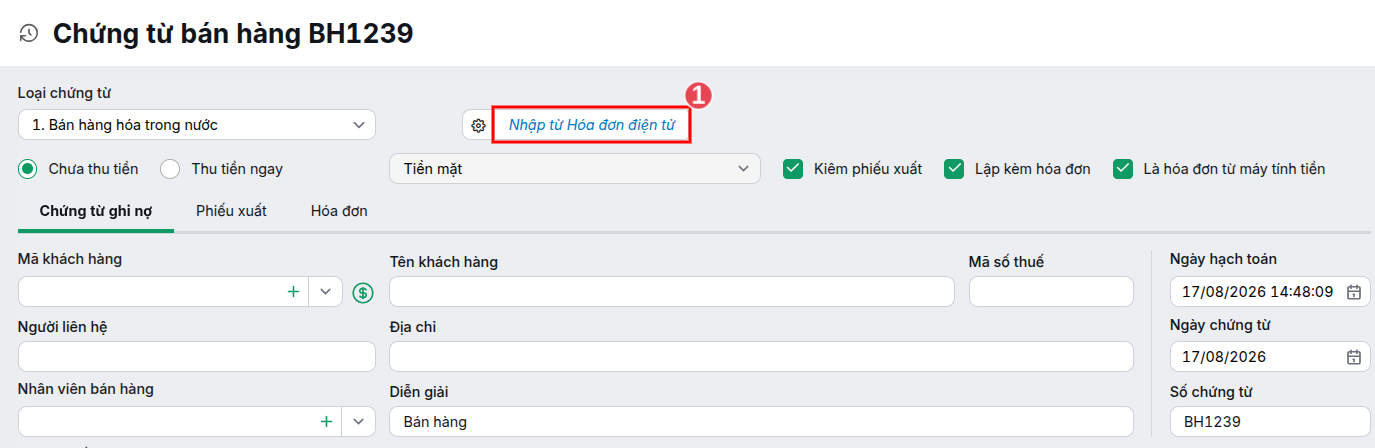Click green plus in Nhân viên bán hàng field
This screenshot has height=448, width=1375.
point(326,422)
